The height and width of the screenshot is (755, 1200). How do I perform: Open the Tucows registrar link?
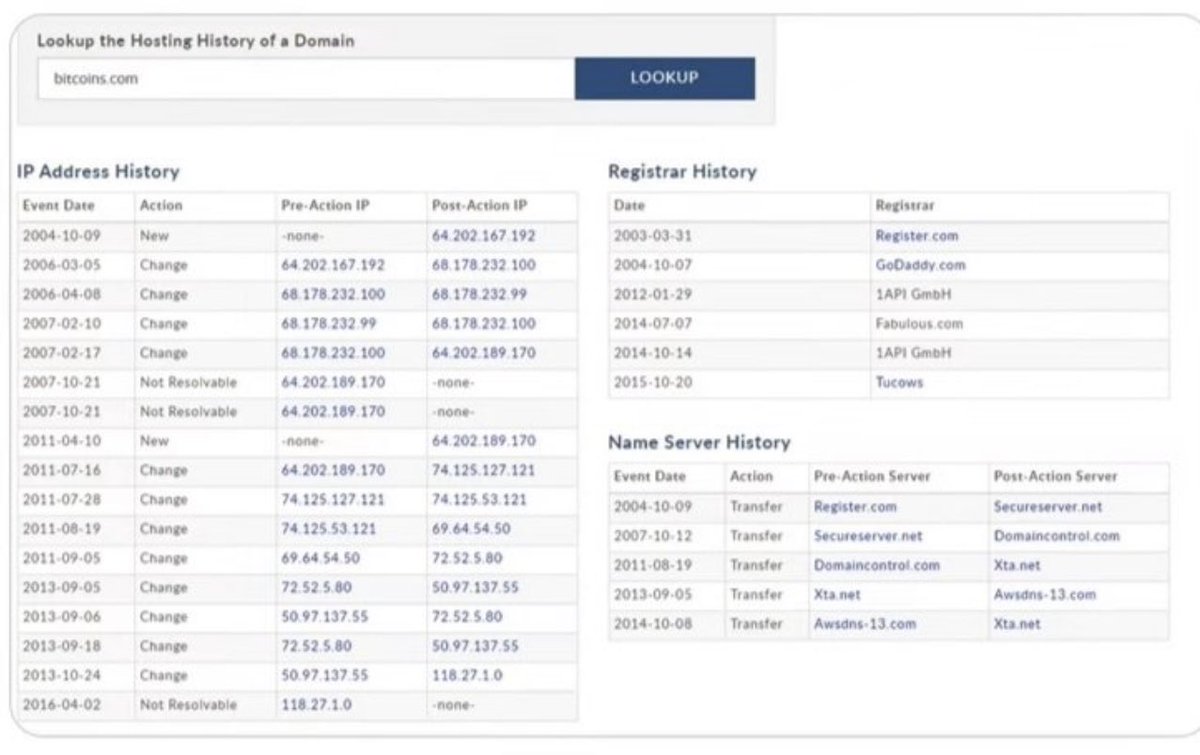[899, 382]
